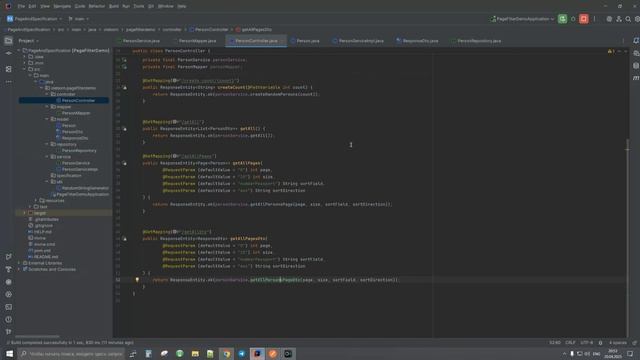Screen dimensions: 640x360
Task: Open the Maven tool window icon
Action: pos(636,78)
